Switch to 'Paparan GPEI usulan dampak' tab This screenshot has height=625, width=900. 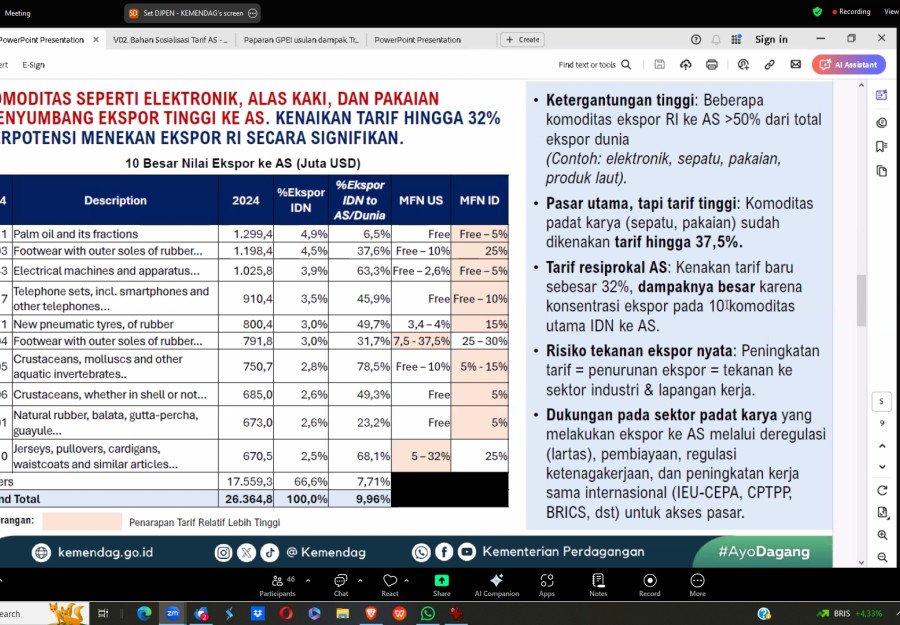click(x=301, y=40)
